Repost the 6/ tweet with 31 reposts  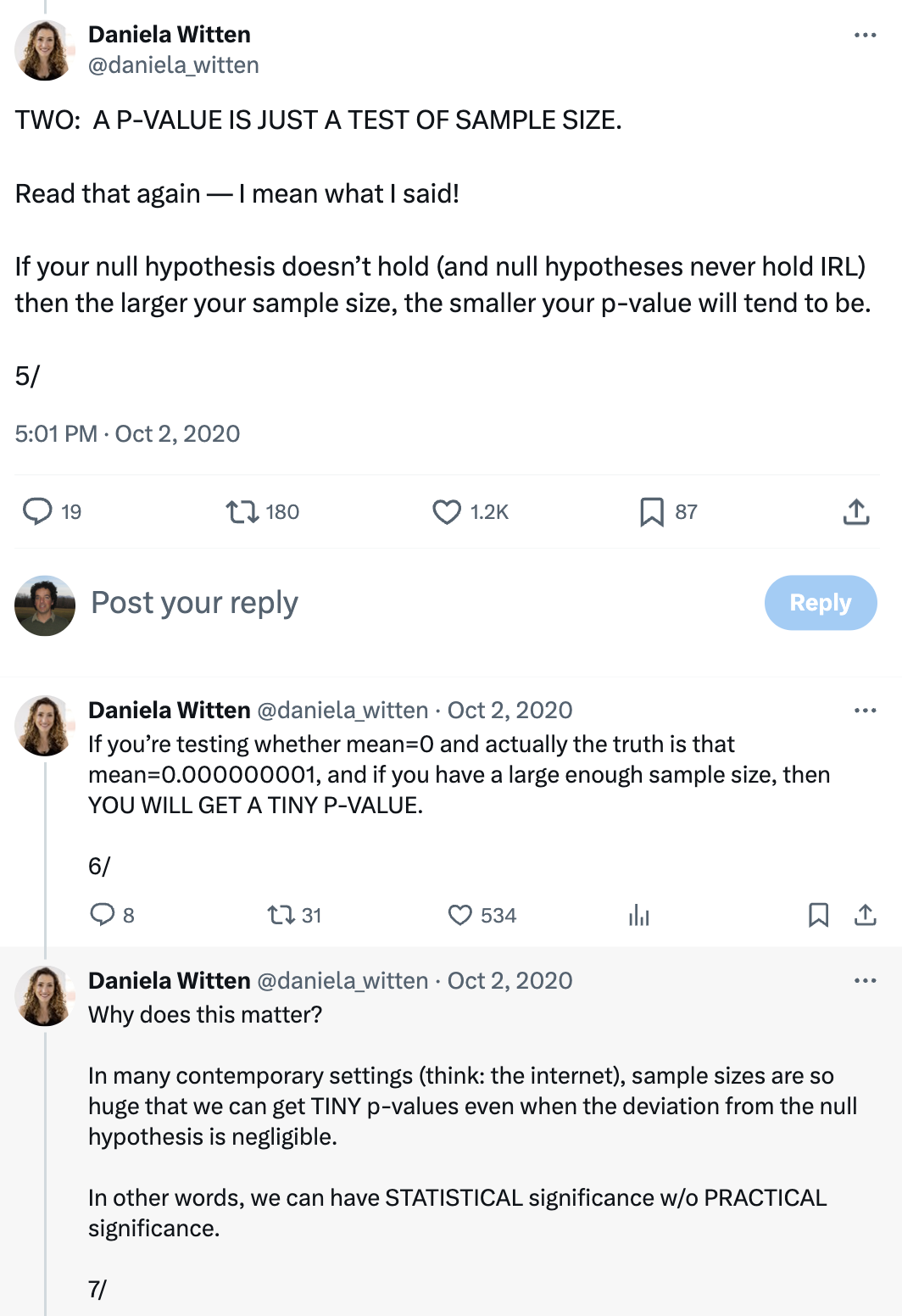[x=281, y=915]
